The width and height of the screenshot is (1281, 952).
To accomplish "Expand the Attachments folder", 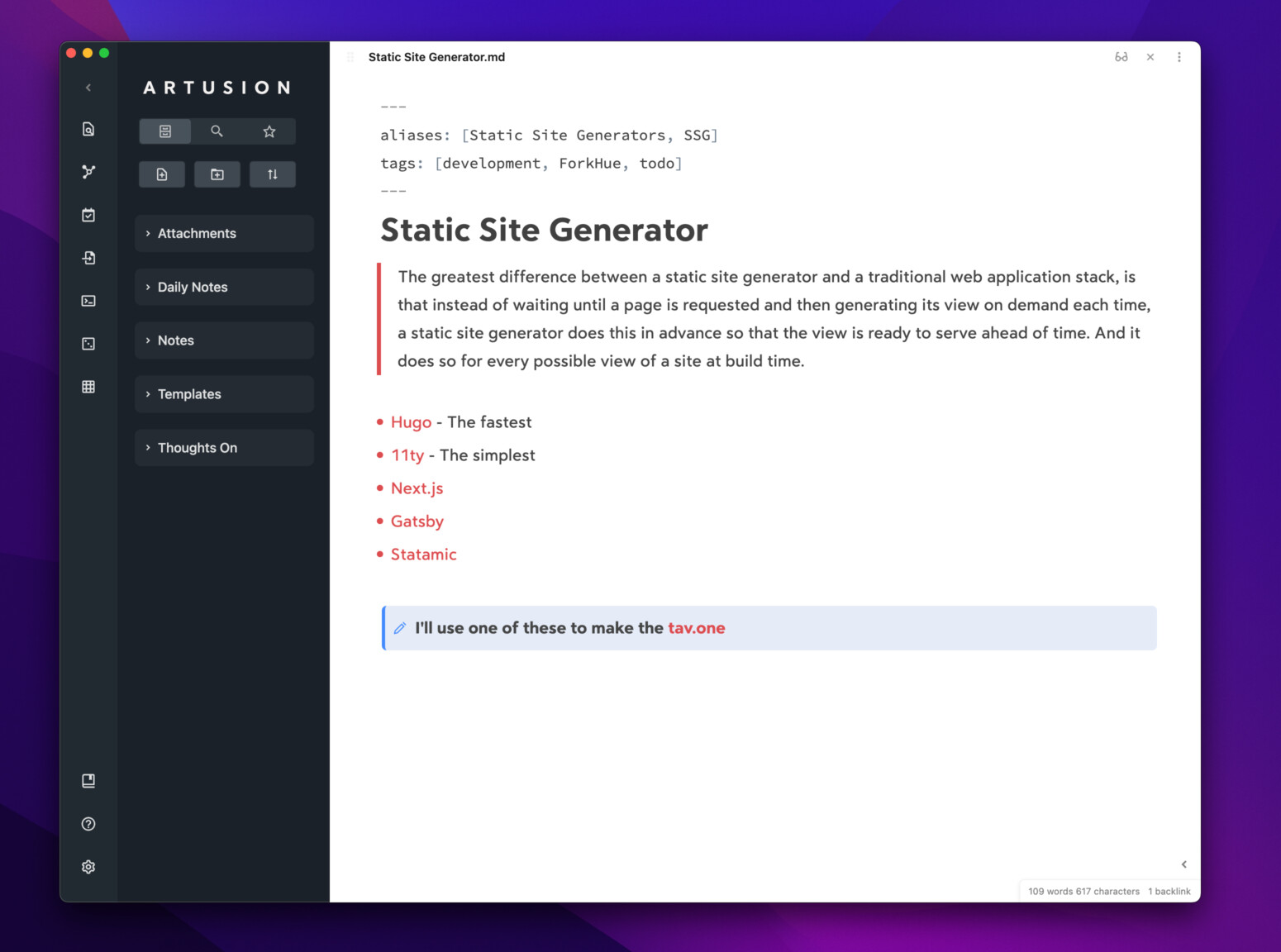I will pyautogui.click(x=197, y=234).
